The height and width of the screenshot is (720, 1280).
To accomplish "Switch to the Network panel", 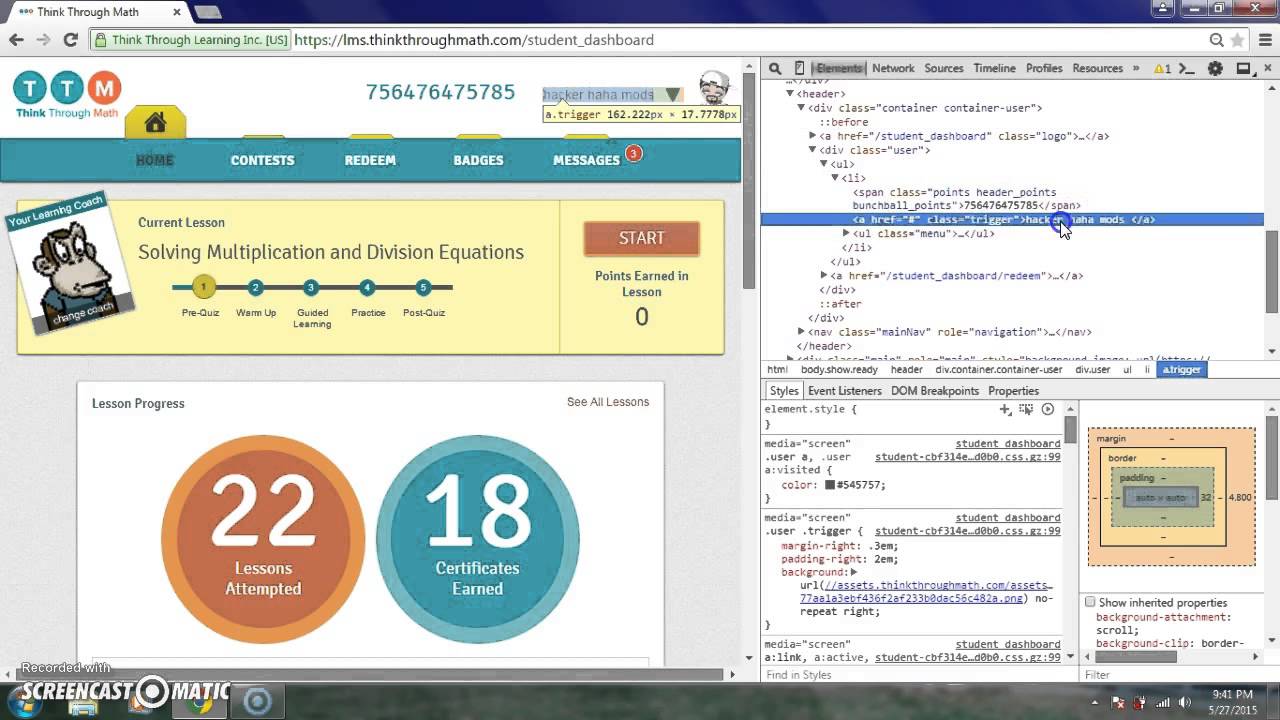I will pyautogui.click(x=893, y=68).
